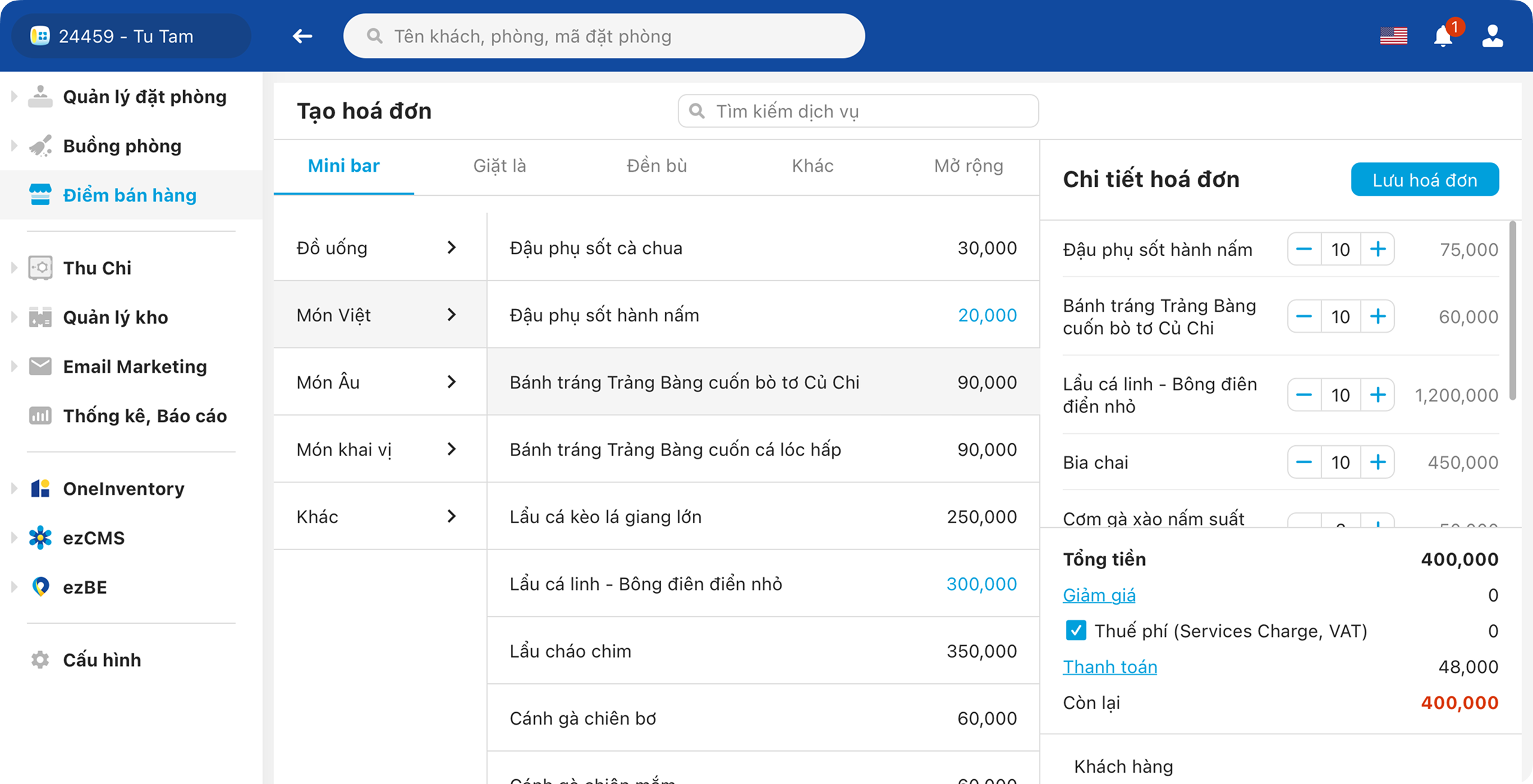Viewport: 1533px width, 784px height.
Task: Open the Giảm giá link
Action: point(1098,595)
